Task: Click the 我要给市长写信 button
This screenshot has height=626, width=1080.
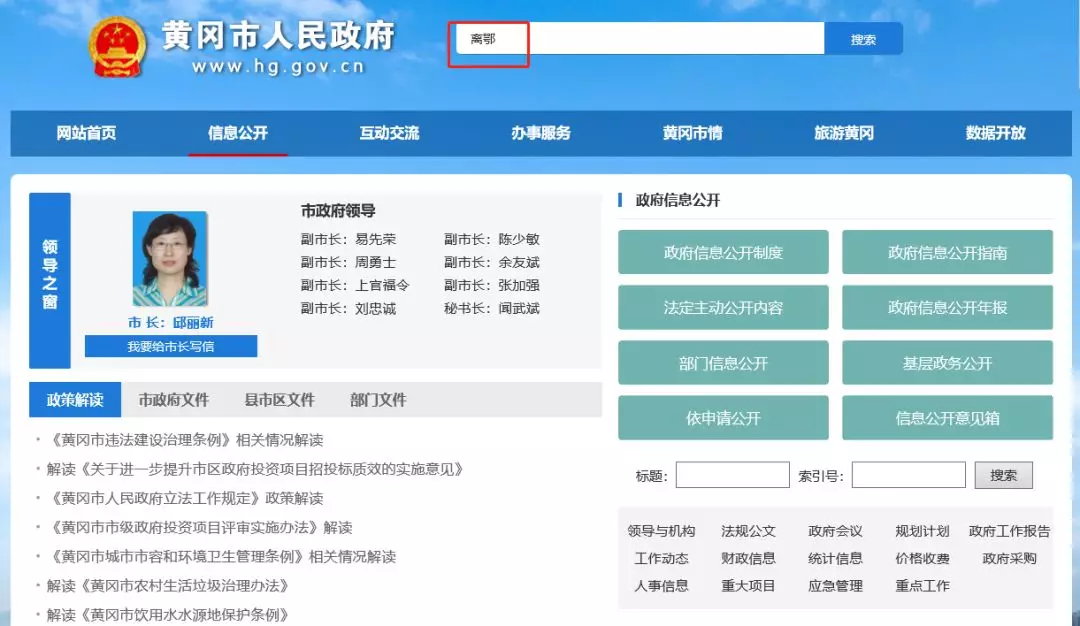Action: 171,346
